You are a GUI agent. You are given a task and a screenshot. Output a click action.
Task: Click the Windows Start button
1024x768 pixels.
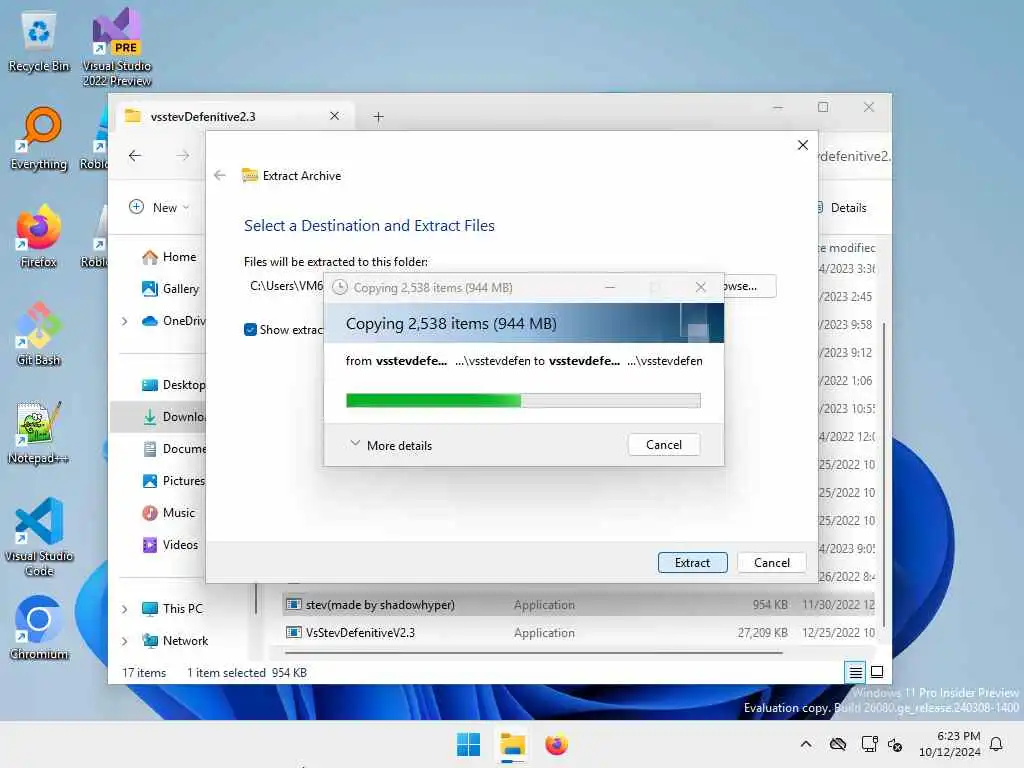coord(468,744)
